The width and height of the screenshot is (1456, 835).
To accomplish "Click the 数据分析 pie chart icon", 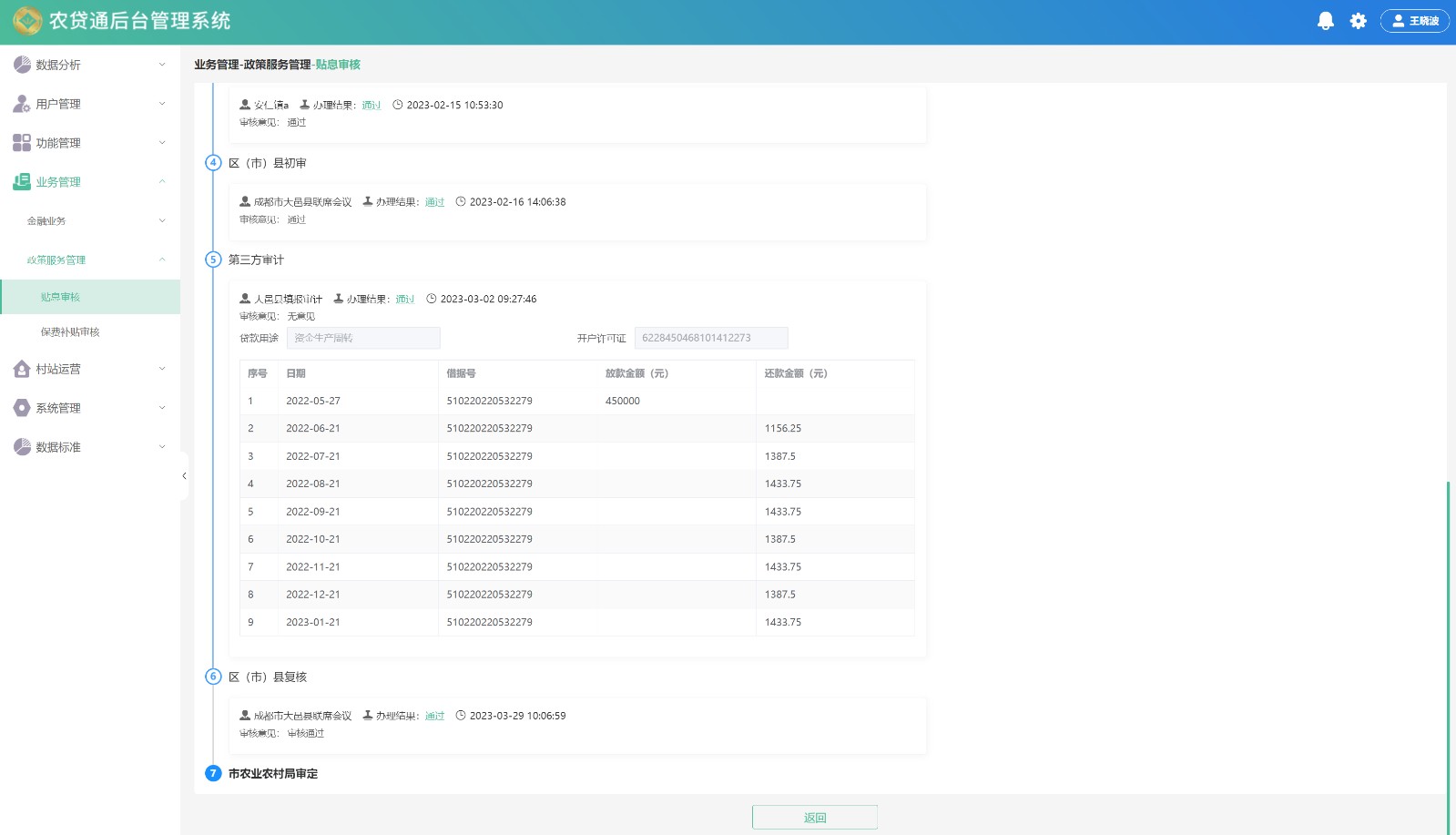I will click(22, 65).
